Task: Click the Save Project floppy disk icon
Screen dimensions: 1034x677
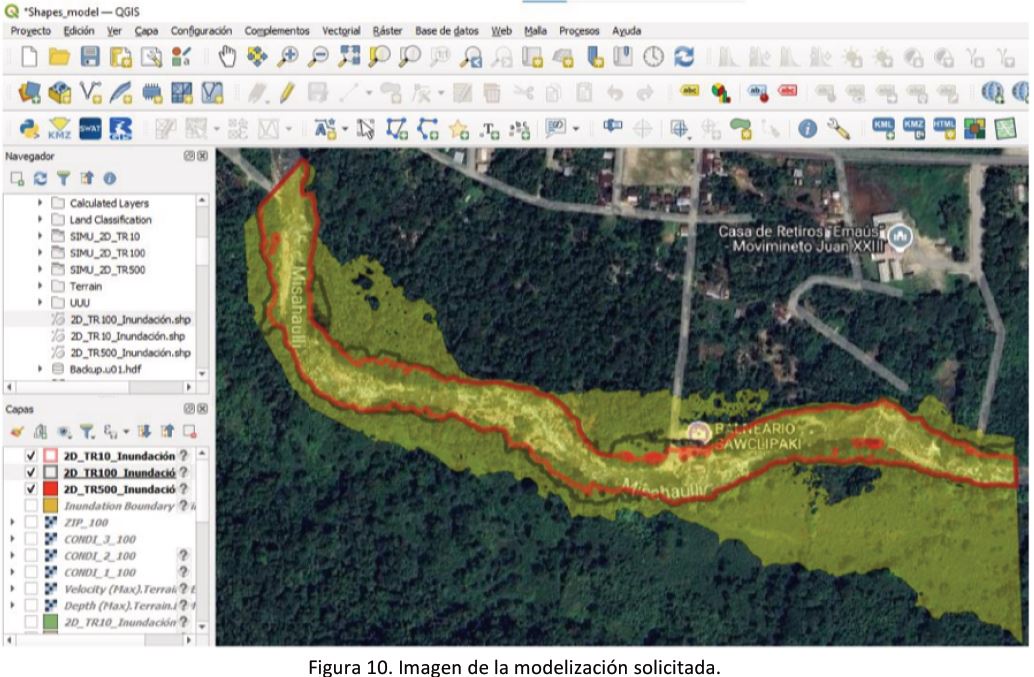Action: tap(90, 57)
